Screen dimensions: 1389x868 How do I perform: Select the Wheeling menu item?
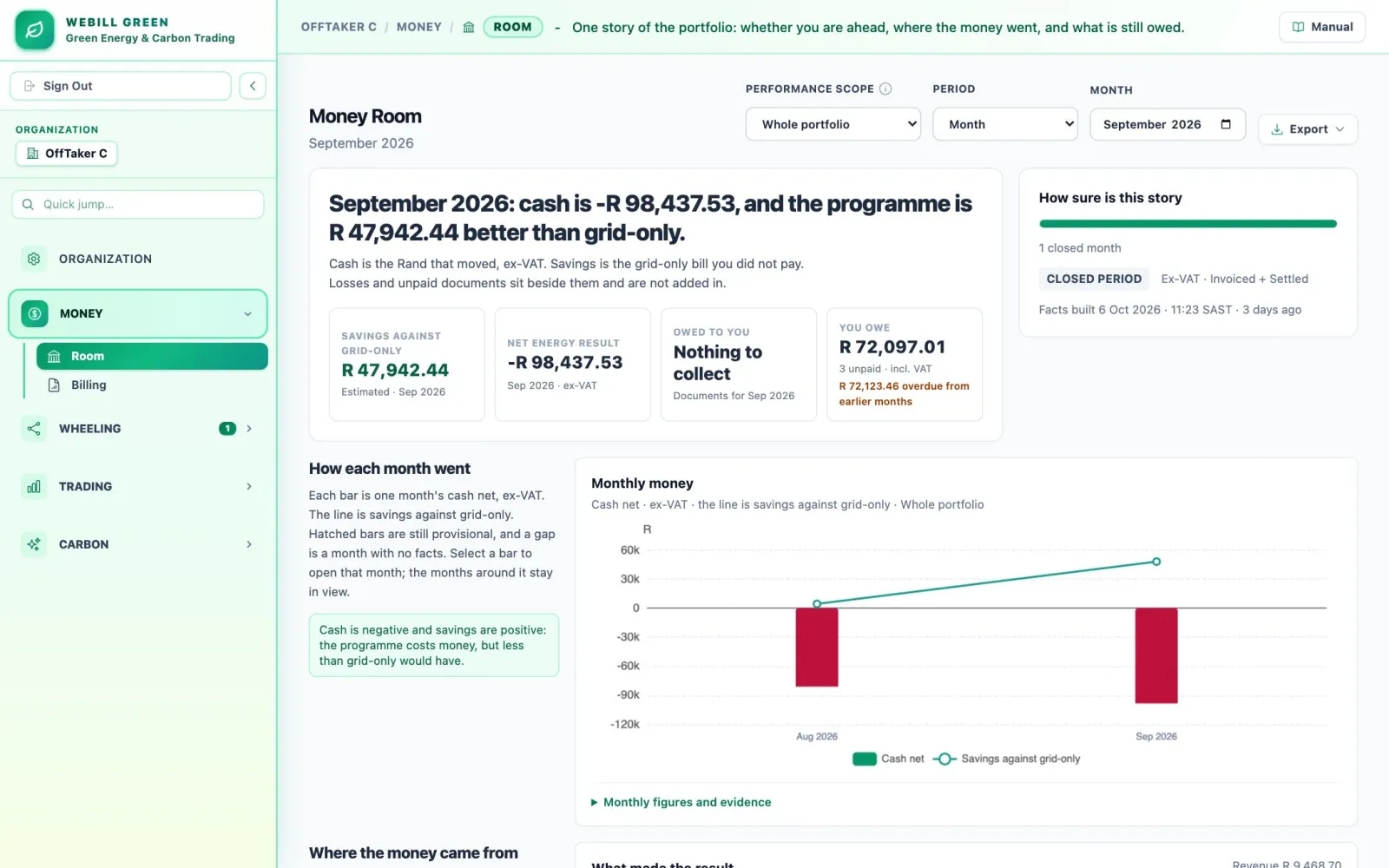138,429
